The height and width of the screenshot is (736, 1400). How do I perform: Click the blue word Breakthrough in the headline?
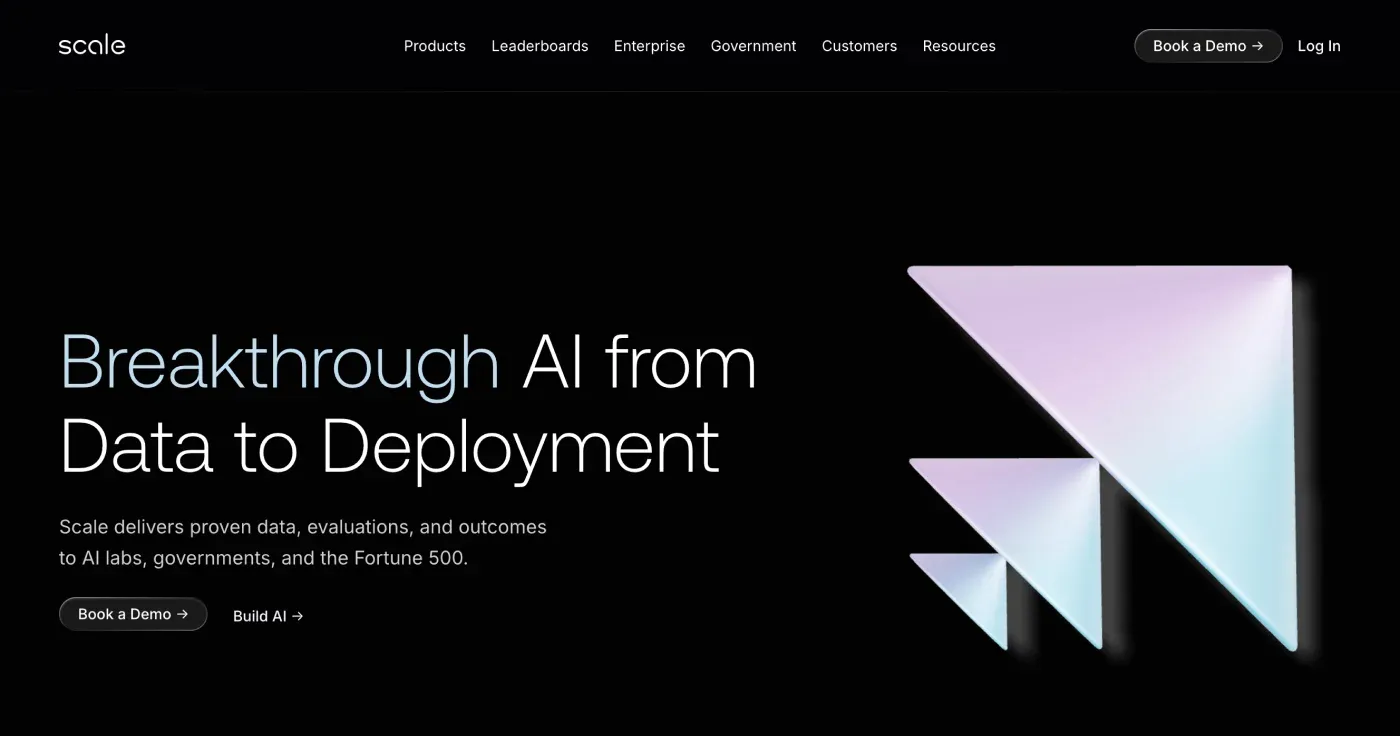(x=279, y=362)
